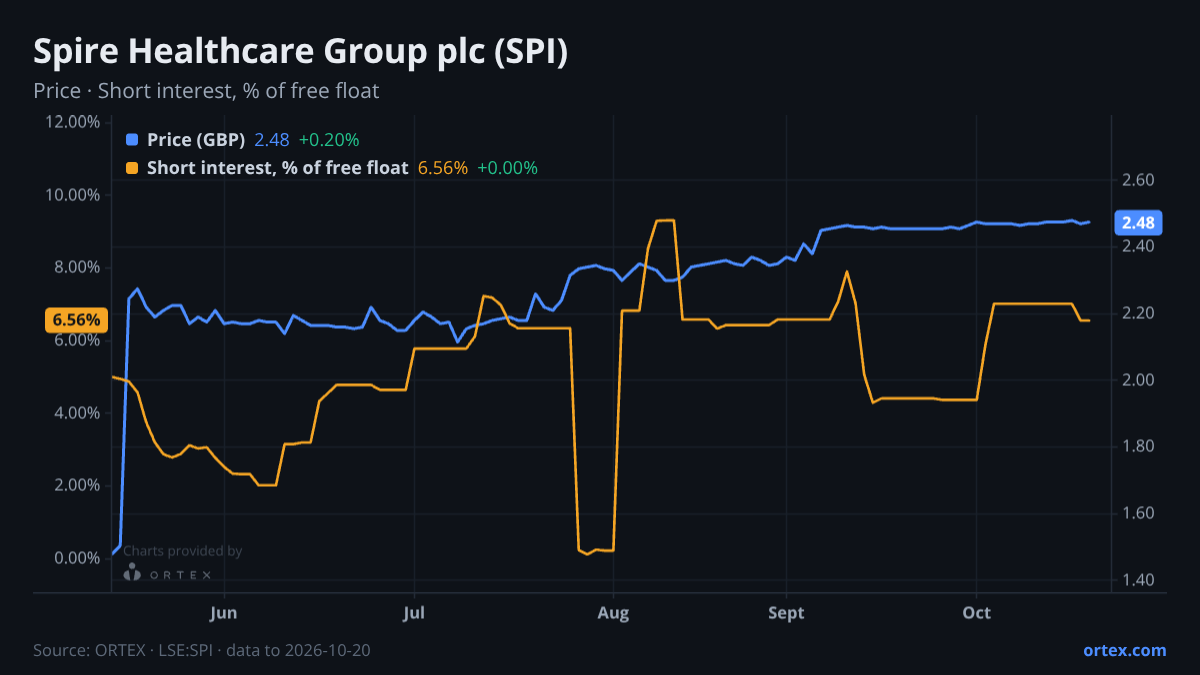This screenshot has width=1200, height=675.
Task: Click the 1.40 right axis label
Action: click(1140, 580)
